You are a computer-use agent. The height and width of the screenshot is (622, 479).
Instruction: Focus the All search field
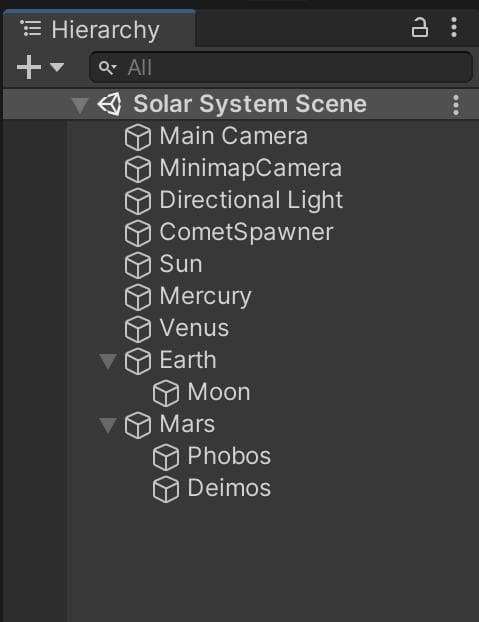click(x=281, y=67)
